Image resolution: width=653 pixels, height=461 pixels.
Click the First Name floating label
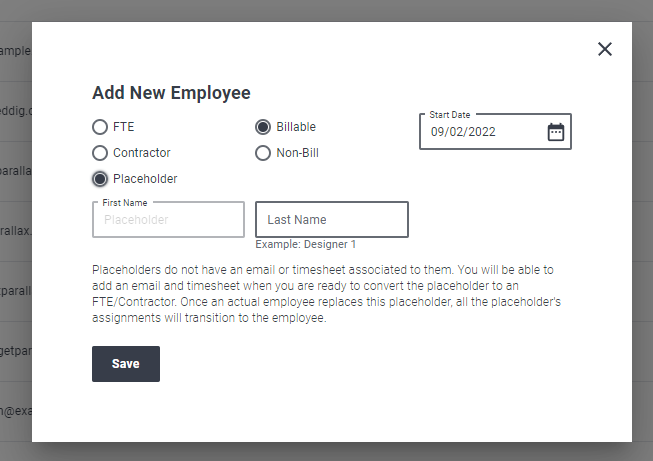[x=125, y=203]
